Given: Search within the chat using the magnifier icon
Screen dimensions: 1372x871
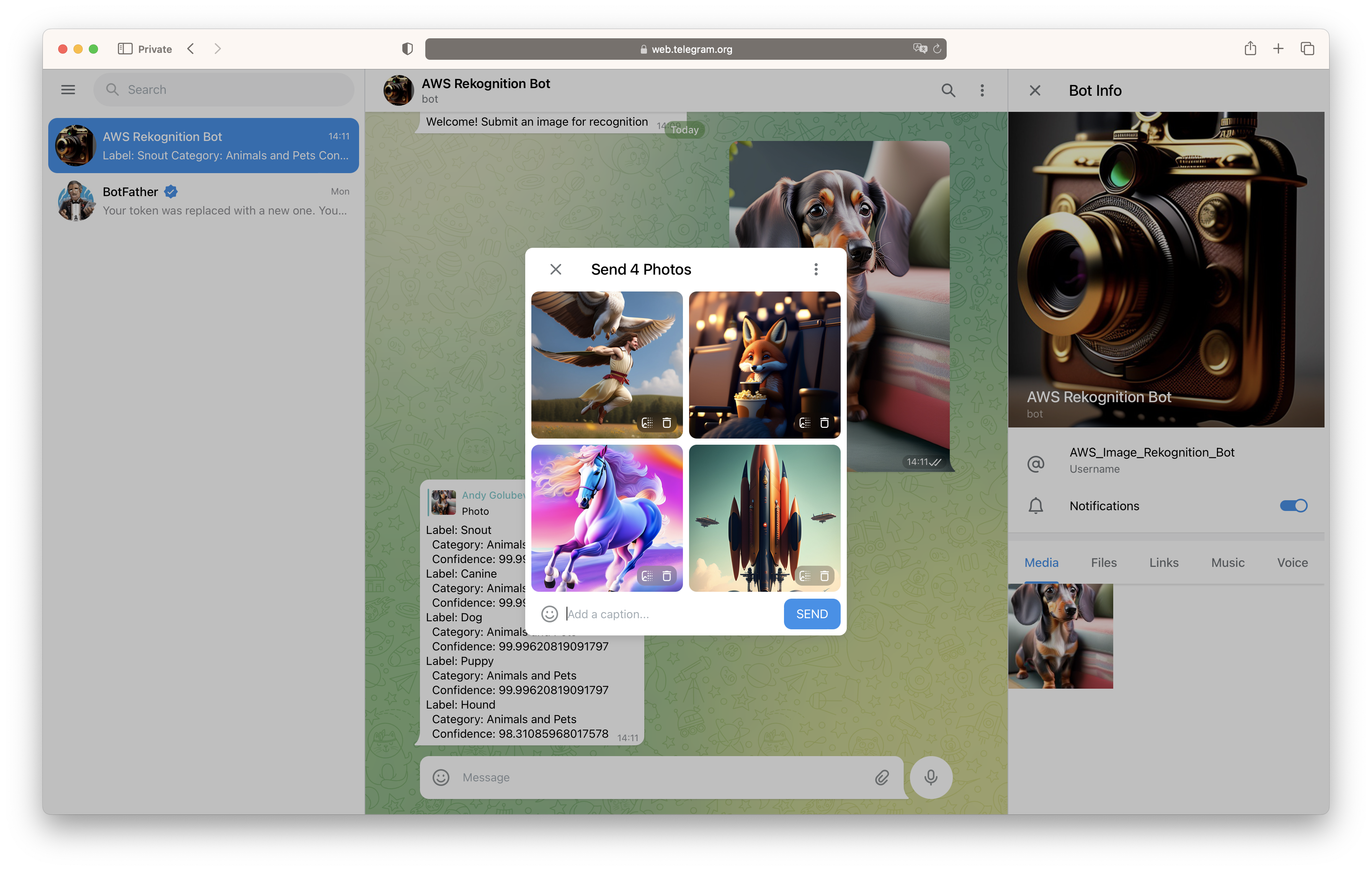Looking at the screenshot, I should pos(948,90).
